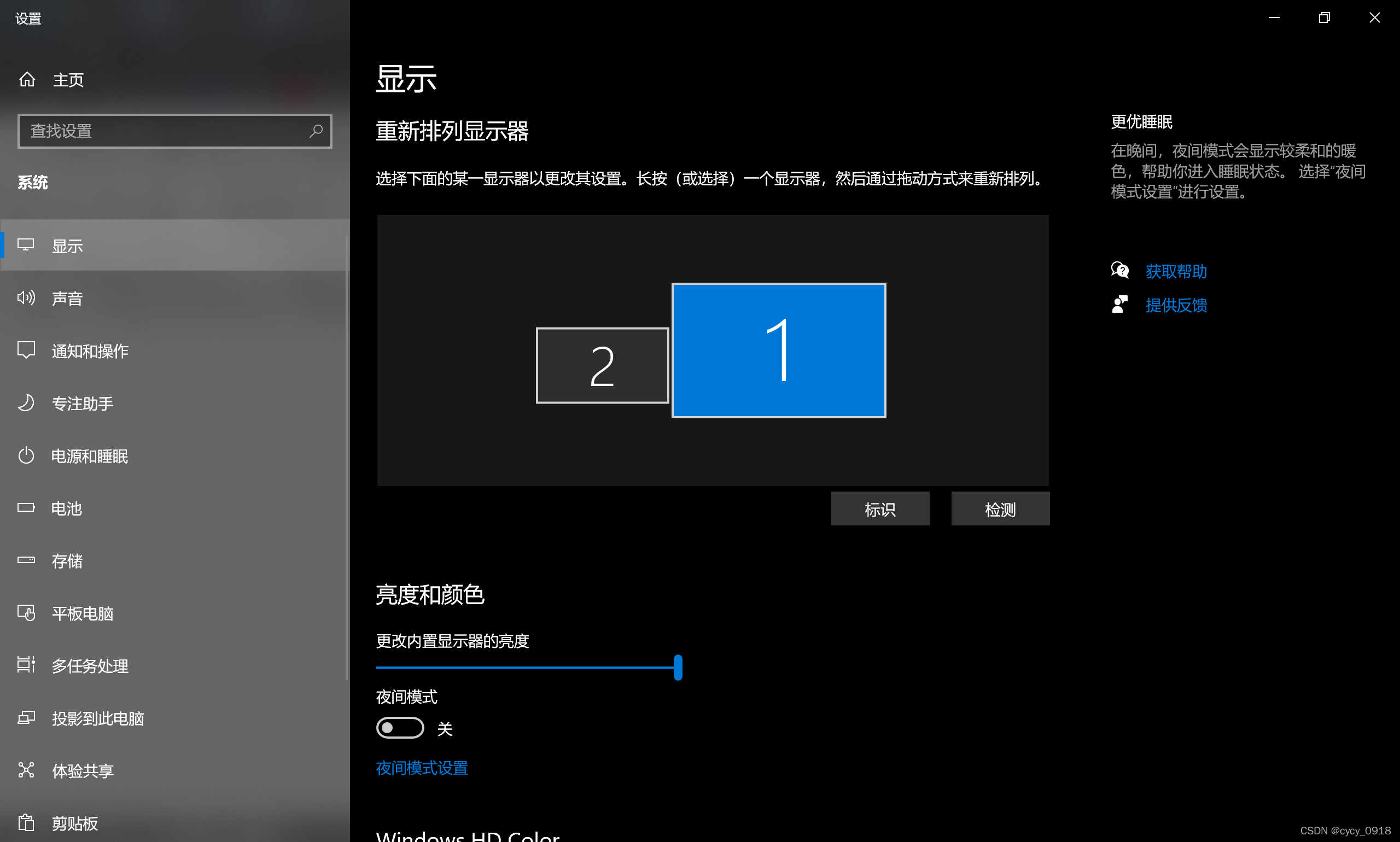
Task: Select 显示 in the sidebar
Action: (175, 245)
